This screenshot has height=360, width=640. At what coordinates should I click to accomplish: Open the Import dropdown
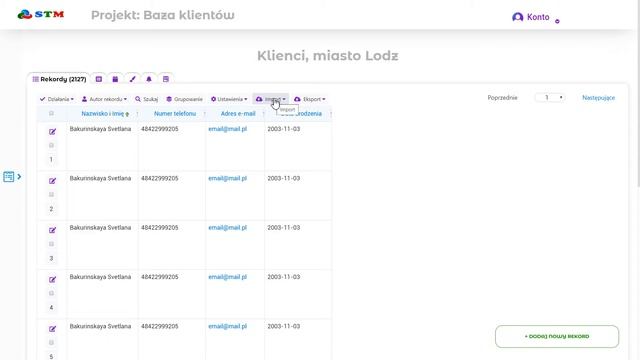pyautogui.click(x=271, y=99)
